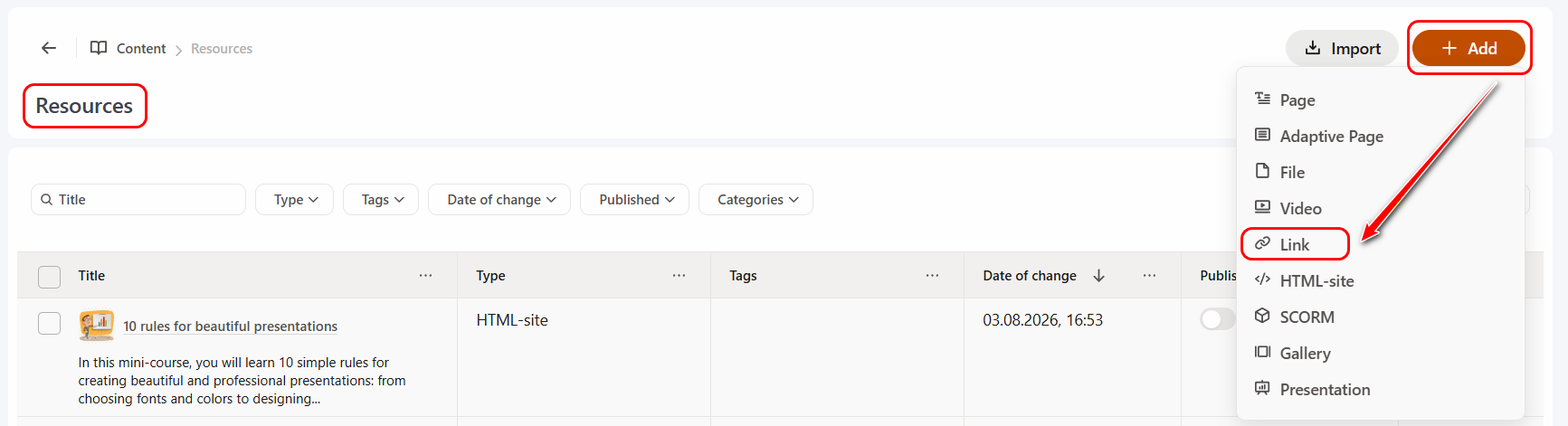Click the Title search field
1568x426 pixels.
pyautogui.click(x=138, y=200)
